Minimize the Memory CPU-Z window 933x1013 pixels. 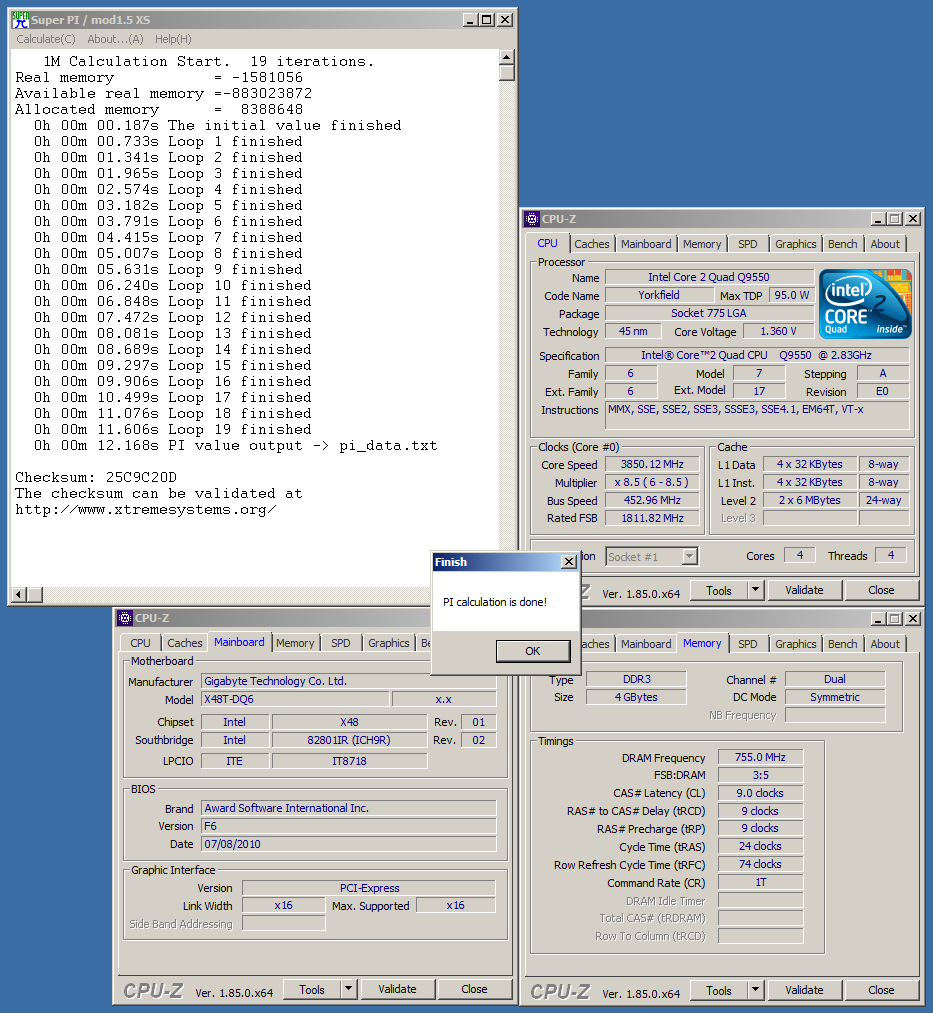click(878, 619)
